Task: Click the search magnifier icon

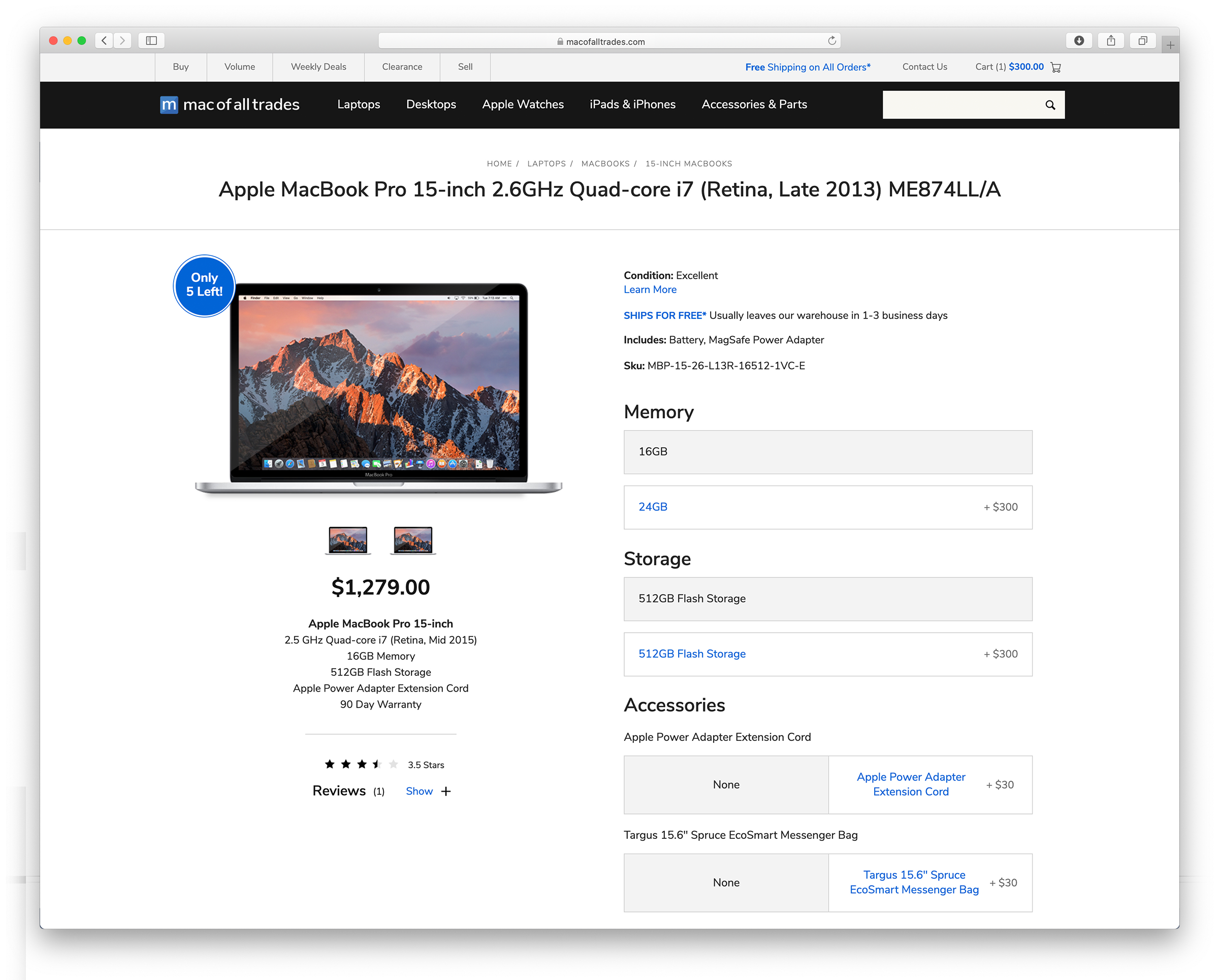Action: [1050, 105]
